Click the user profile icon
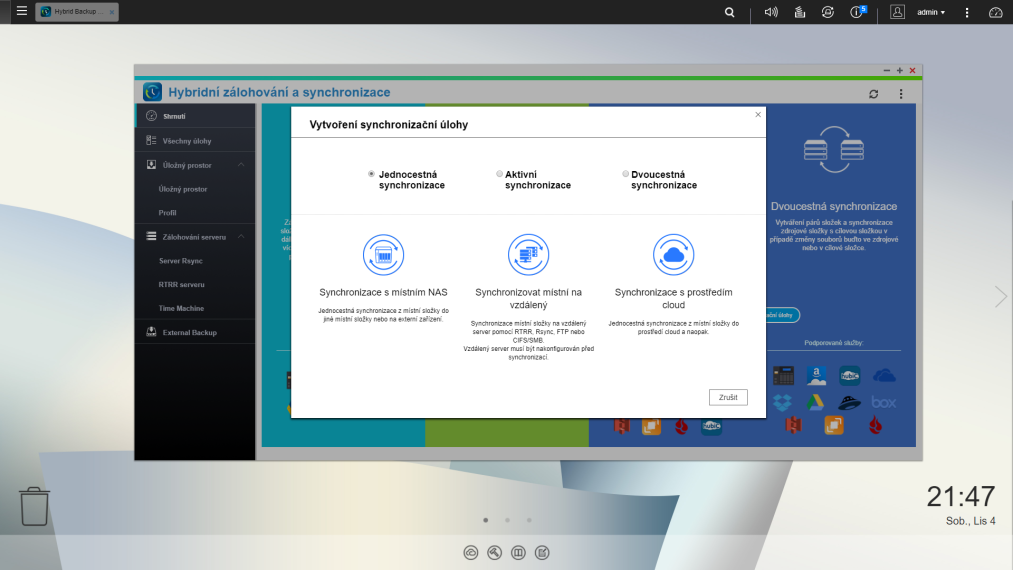 pos(897,12)
